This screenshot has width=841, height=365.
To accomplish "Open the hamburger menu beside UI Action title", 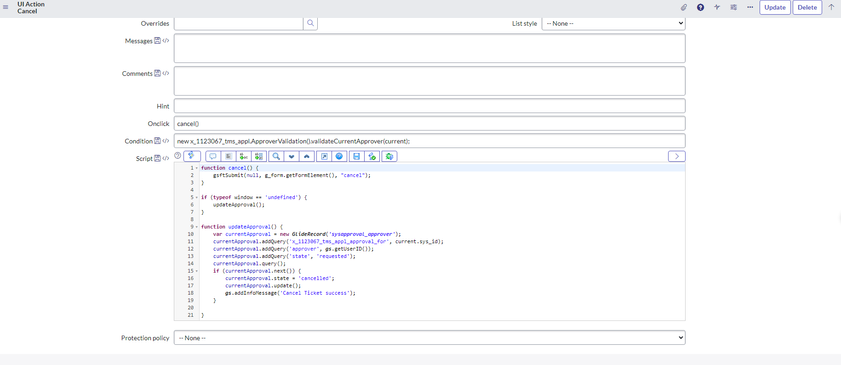I will [x=6, y=8].
